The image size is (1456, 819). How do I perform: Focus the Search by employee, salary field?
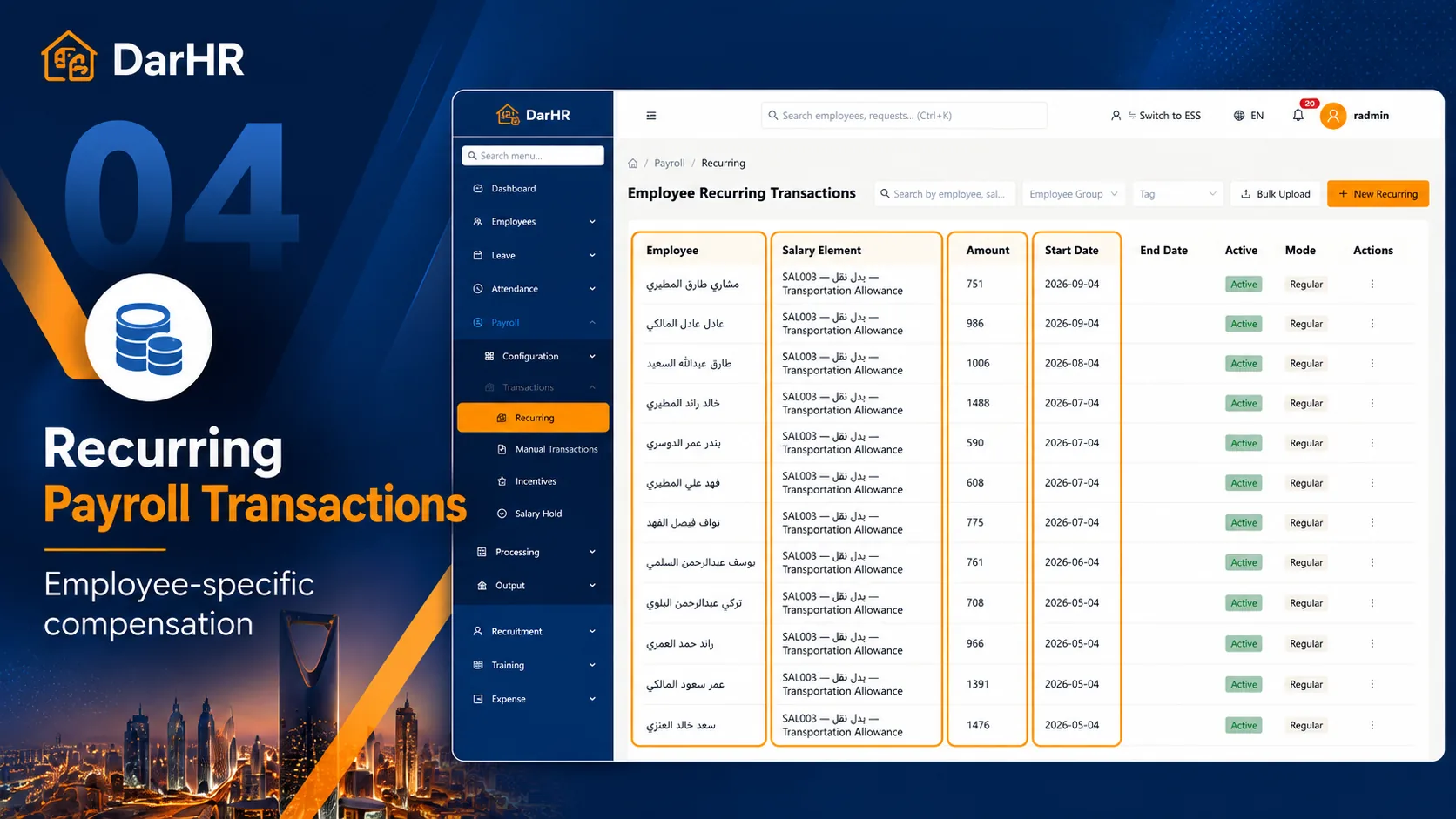tap(944, 194)
